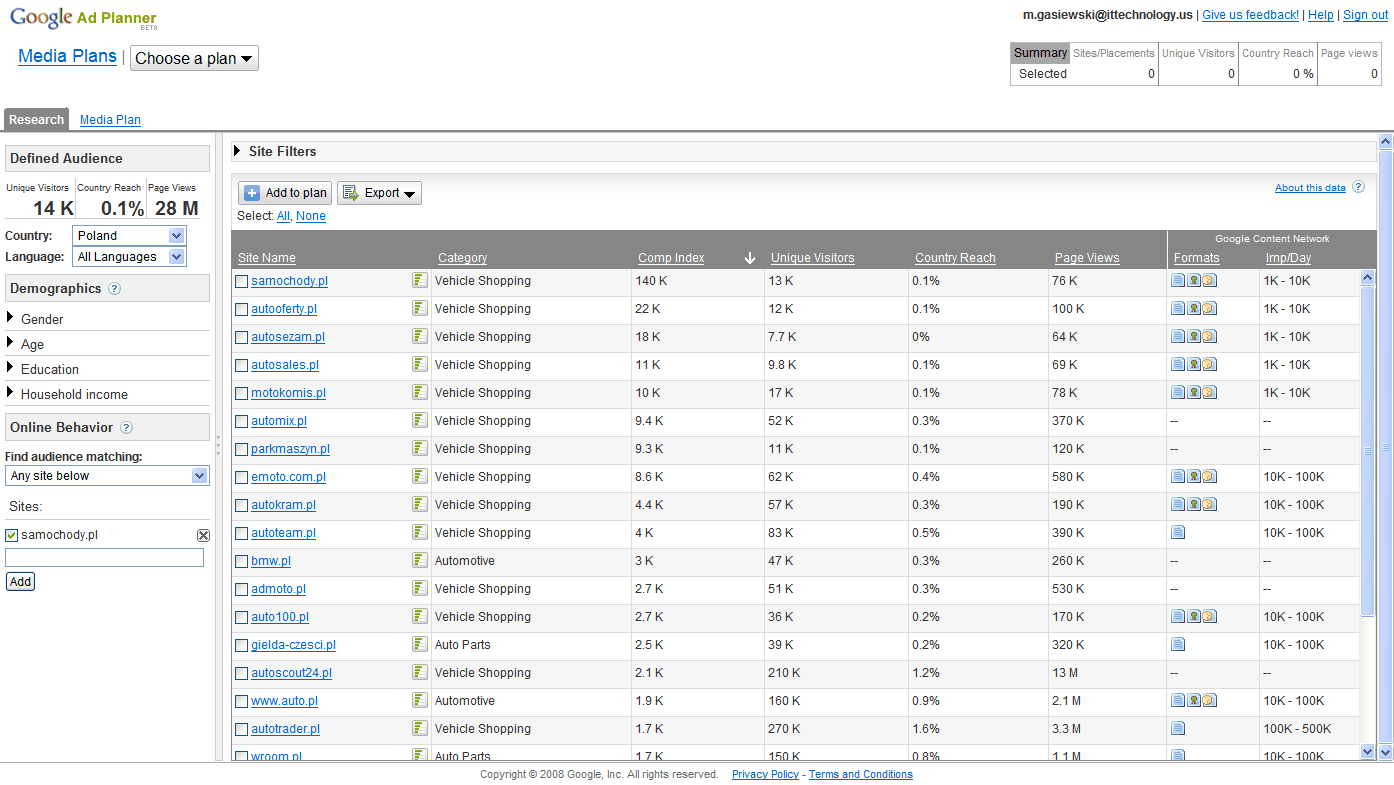Expand the Household income demographic
The image size is (1394, 785).
click(10, 393)
